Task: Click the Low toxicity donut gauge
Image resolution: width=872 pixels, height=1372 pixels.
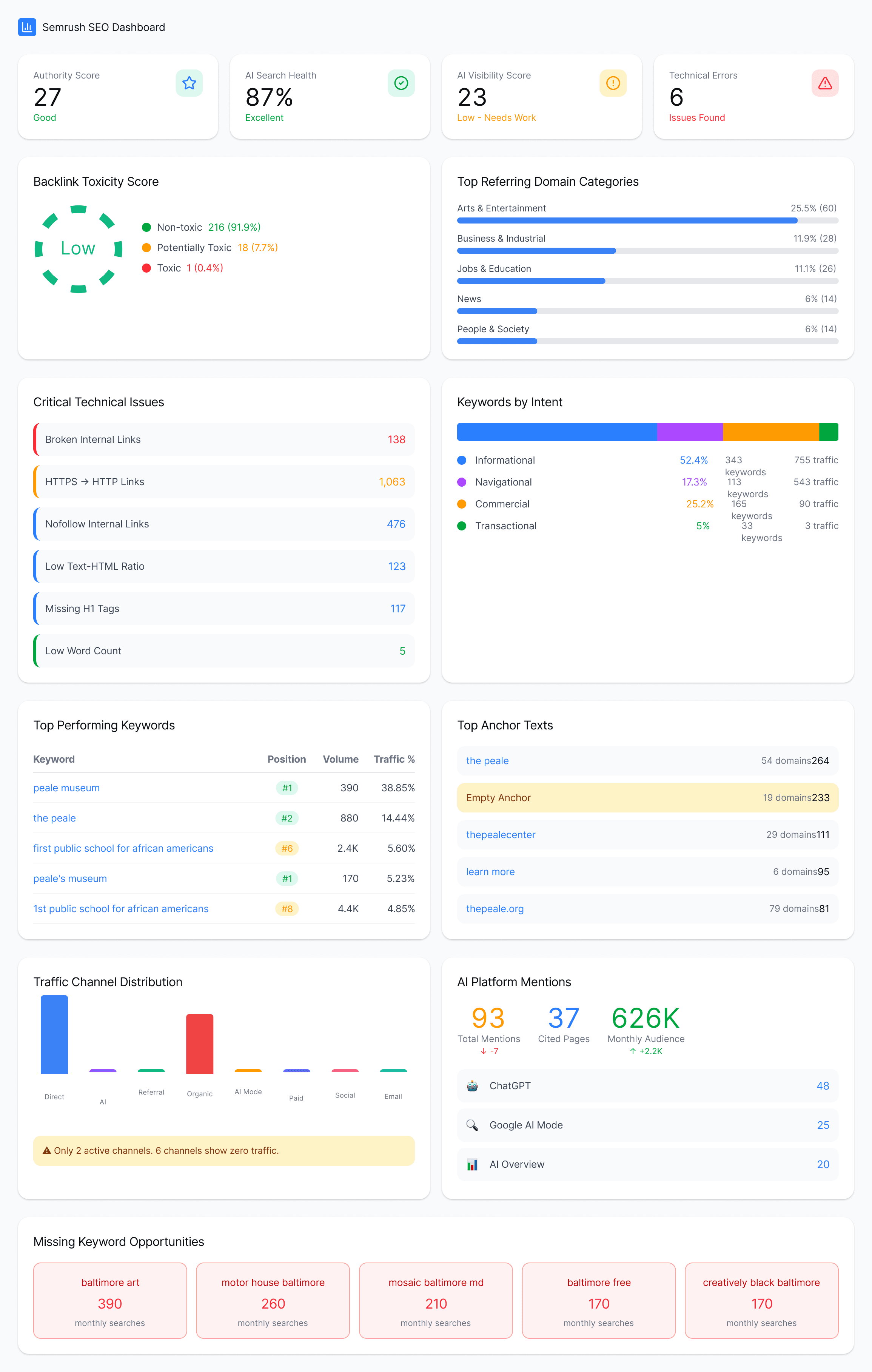Action: pyautogui.click(x=79, y=249)
